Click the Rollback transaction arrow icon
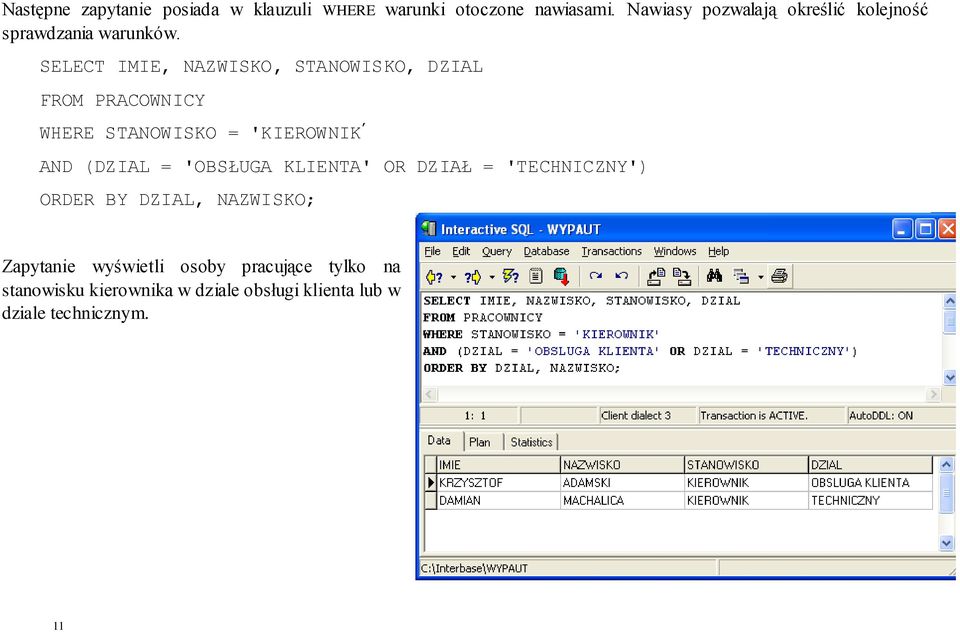The width and height of the screenshot is (960, 632). tap(621, 276)
